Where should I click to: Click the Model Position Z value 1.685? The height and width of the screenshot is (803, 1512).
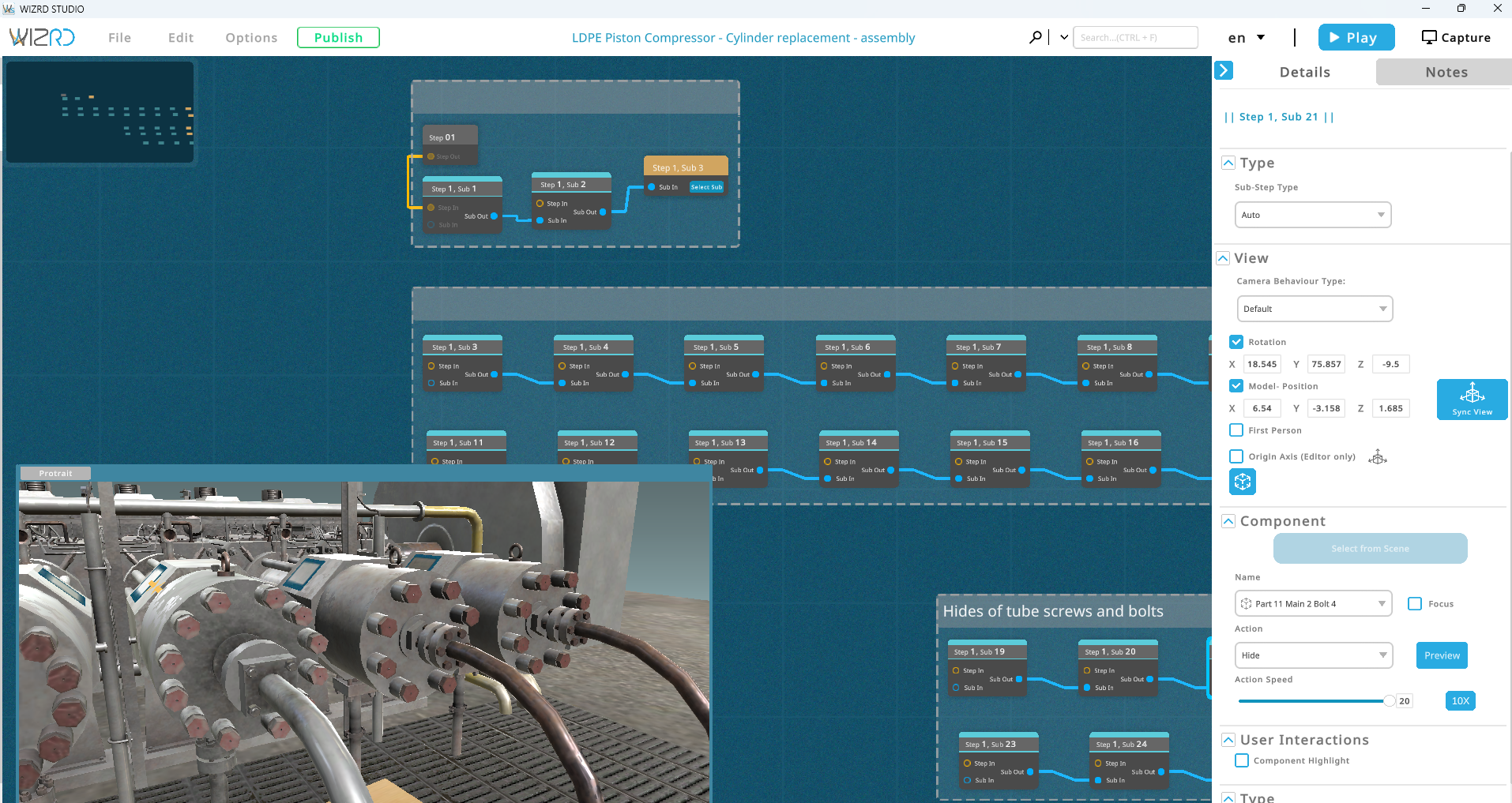[x=1390, y=408]
